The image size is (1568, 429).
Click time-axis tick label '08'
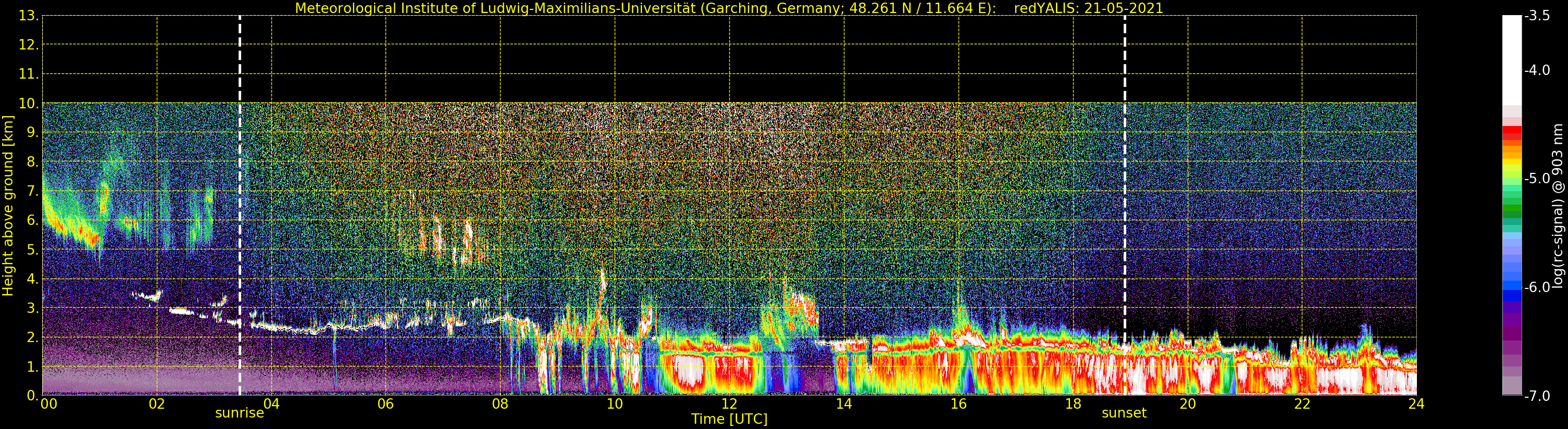tap(500, 404)
